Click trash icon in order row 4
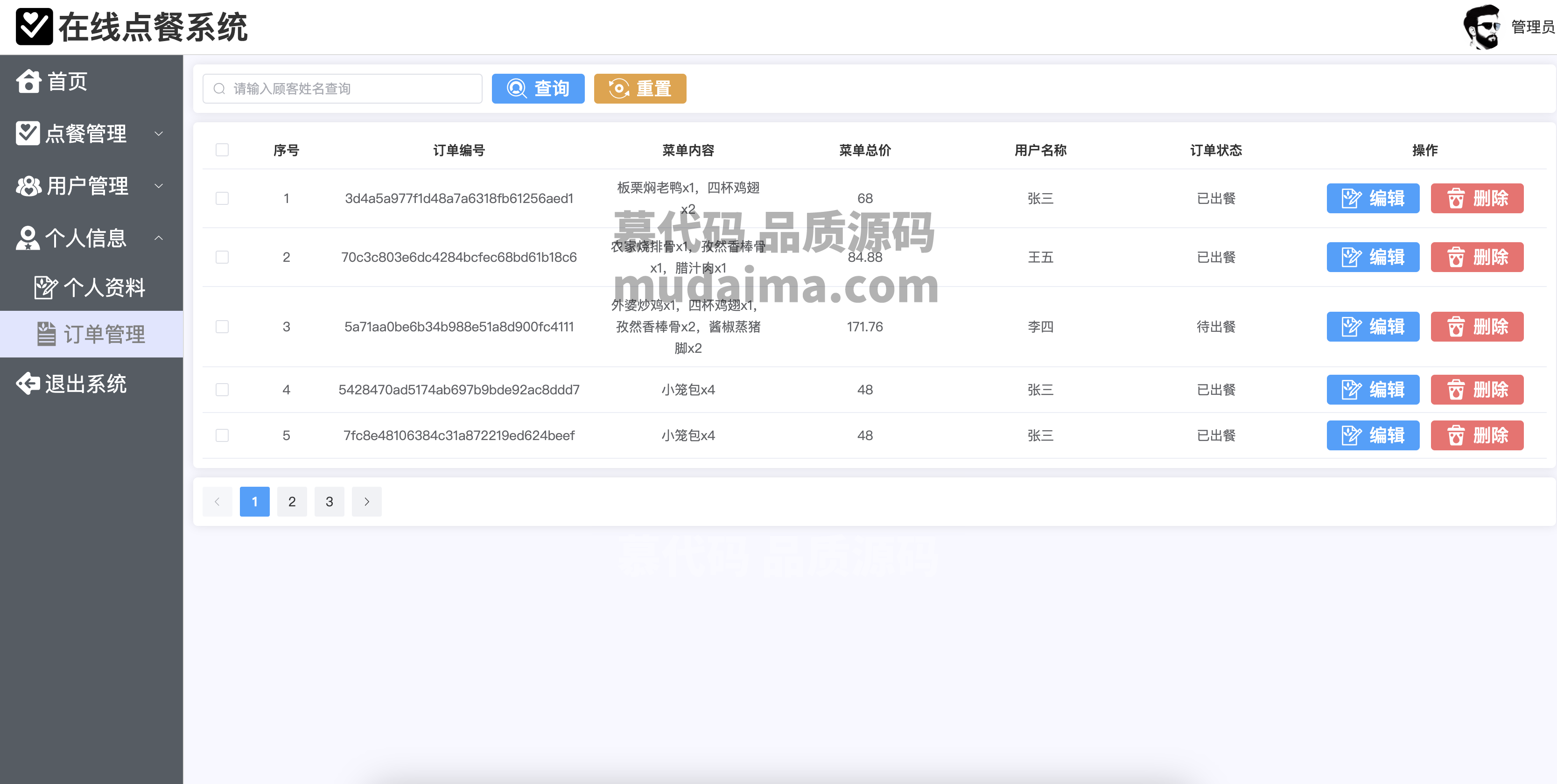Image resolution: width=1557 pixels, height=784 pixels. tap(1455, 389)
